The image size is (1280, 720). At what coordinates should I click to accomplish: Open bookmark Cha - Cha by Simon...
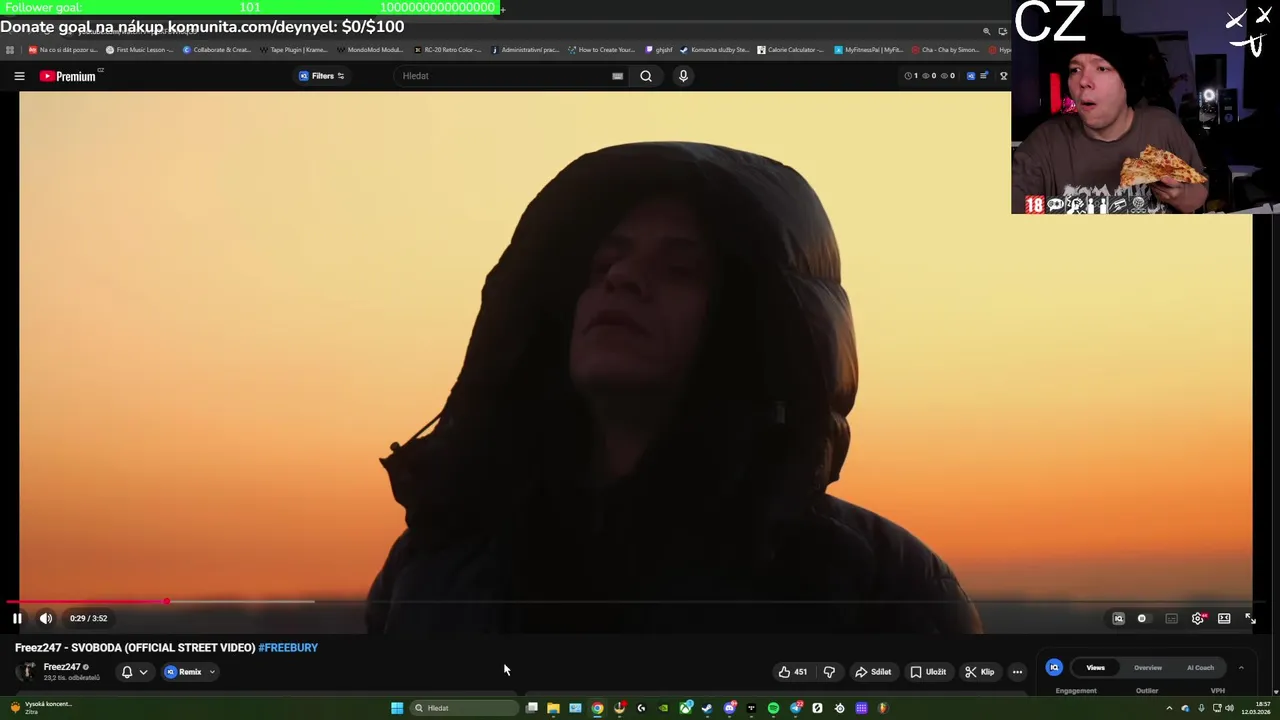tap(945, 50)
